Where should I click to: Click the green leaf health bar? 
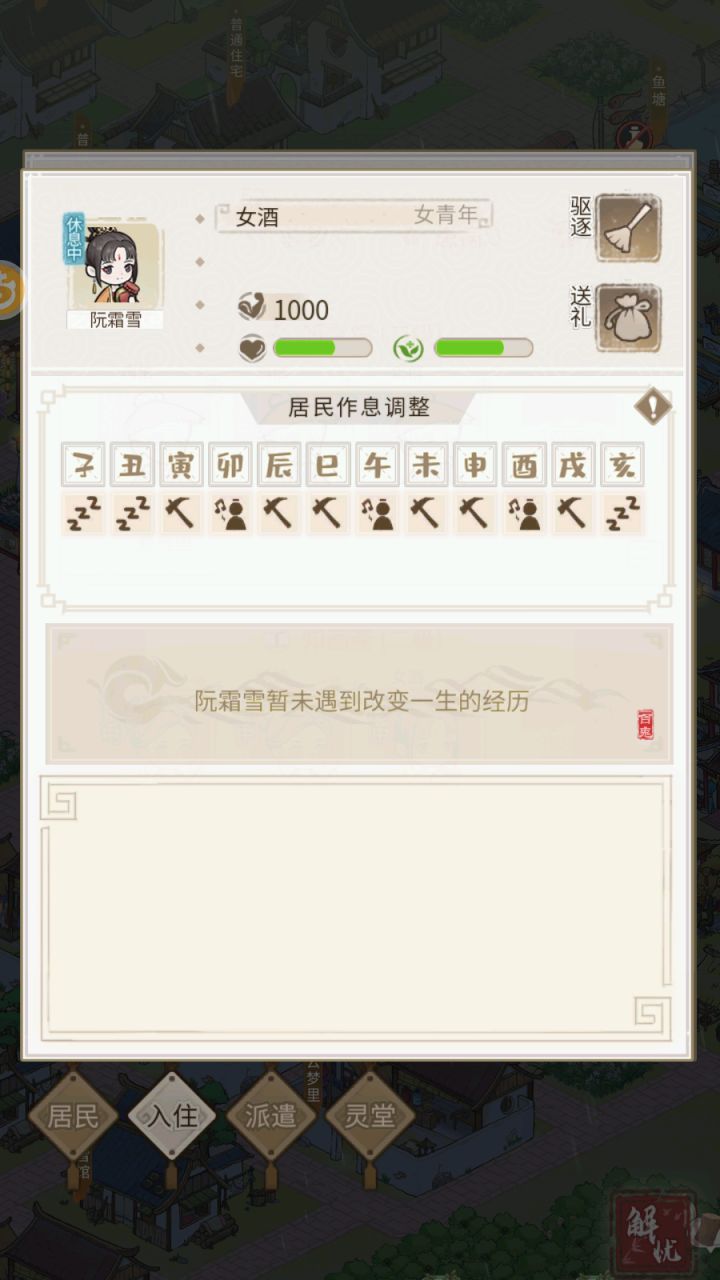point(483,348)
